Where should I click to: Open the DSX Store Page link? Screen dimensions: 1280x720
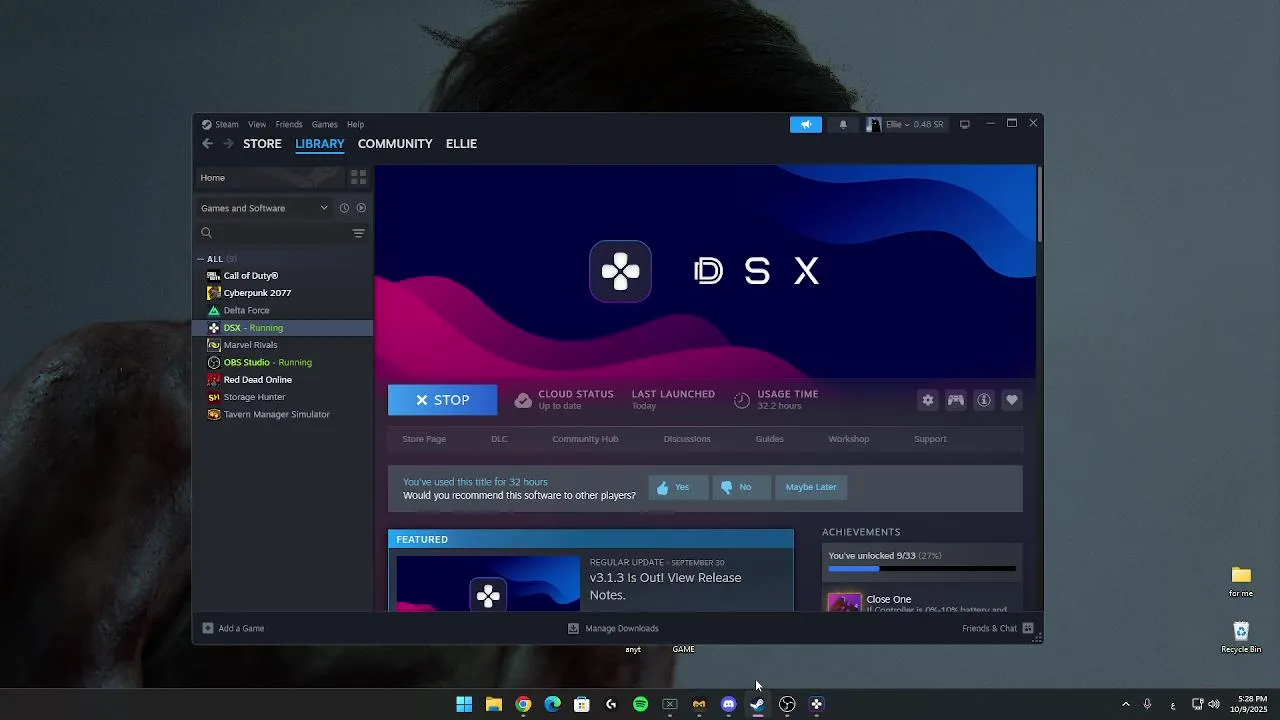click(424, 439)
